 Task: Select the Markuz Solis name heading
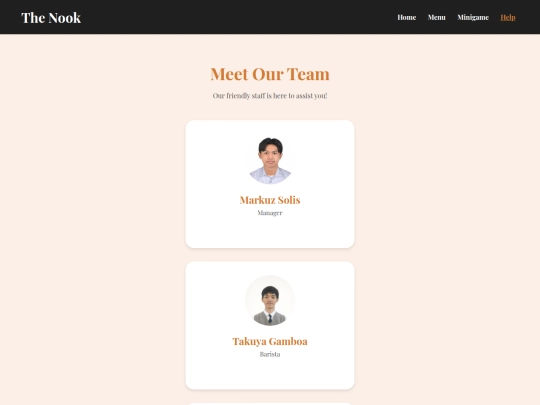click(x=270, y=200)
